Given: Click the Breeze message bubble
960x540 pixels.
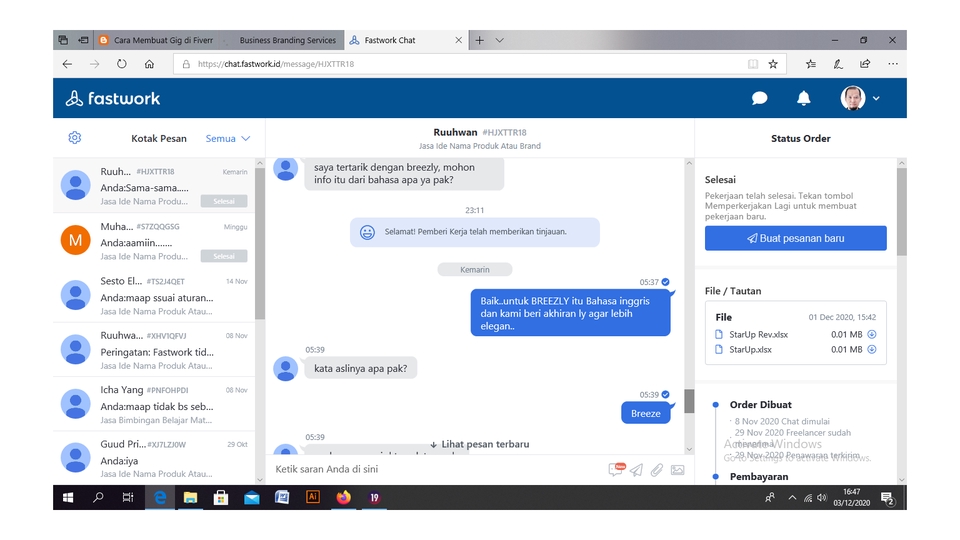Looking at the screenshot, I should point(645,413).
